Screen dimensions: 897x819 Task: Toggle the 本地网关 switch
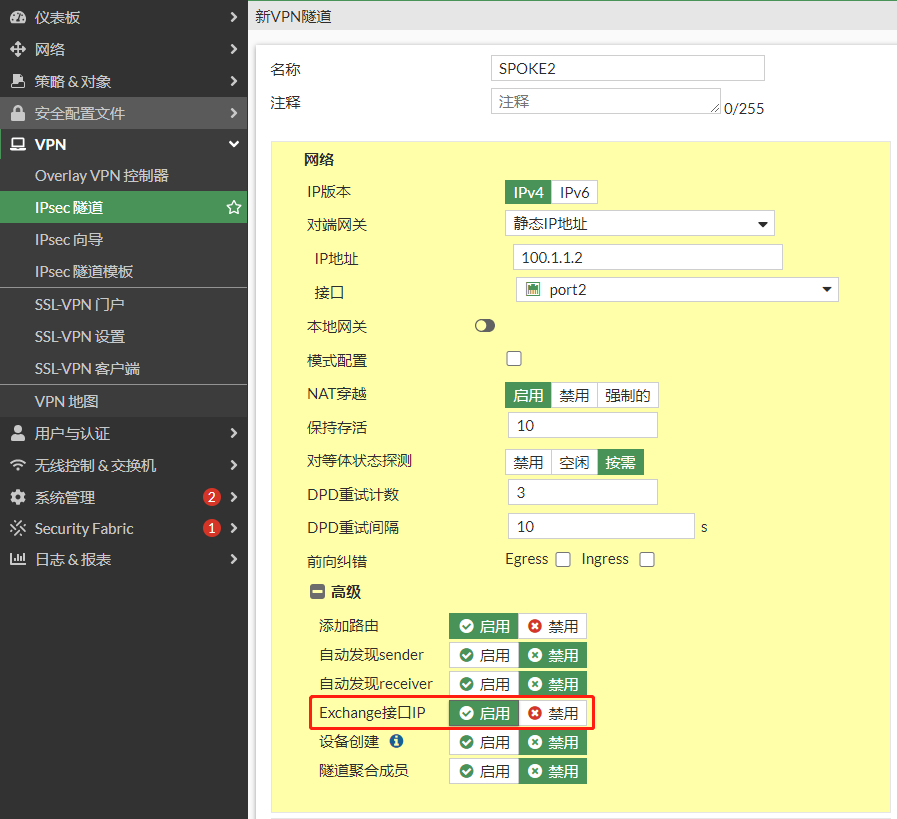tap(485, 326)
